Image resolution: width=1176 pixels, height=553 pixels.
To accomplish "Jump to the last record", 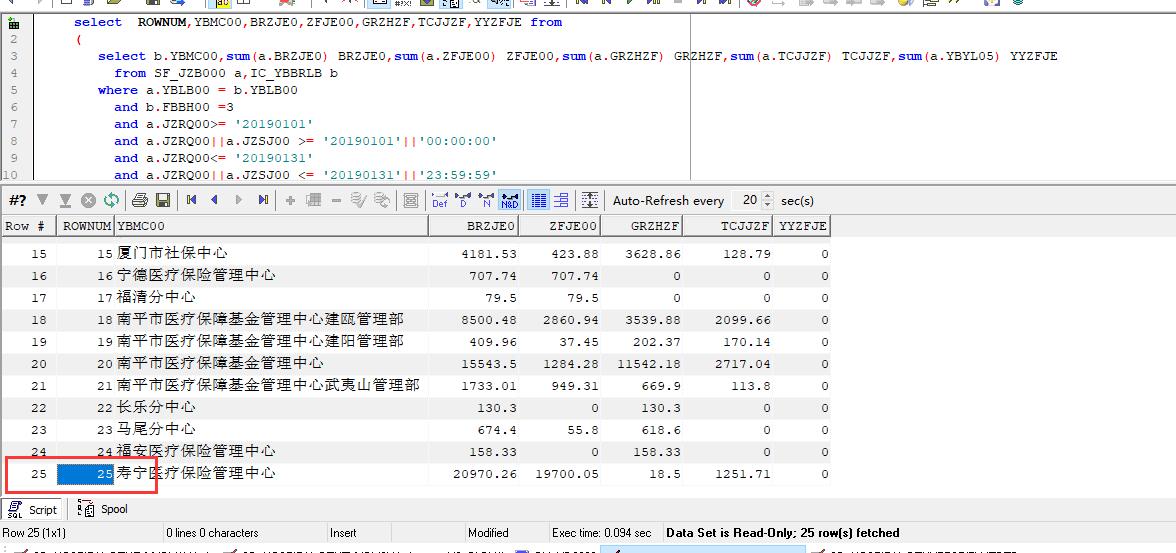I will pyautogui.click(x=262, y=200).
